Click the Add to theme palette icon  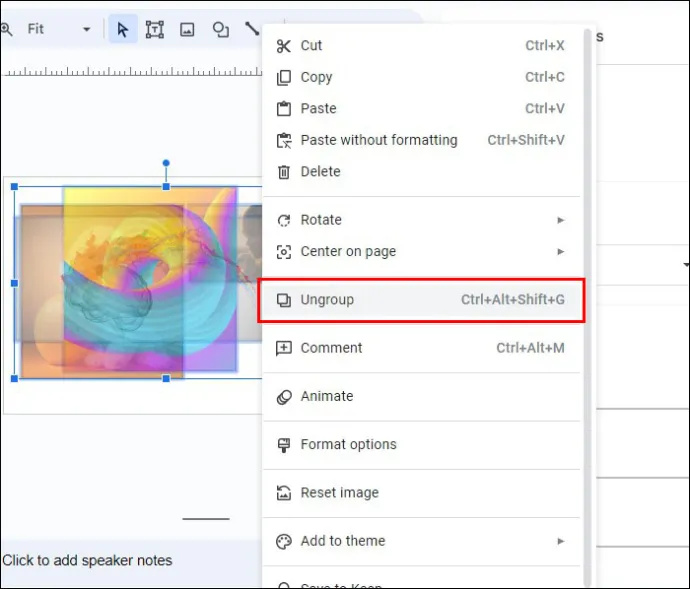[284, 541]
